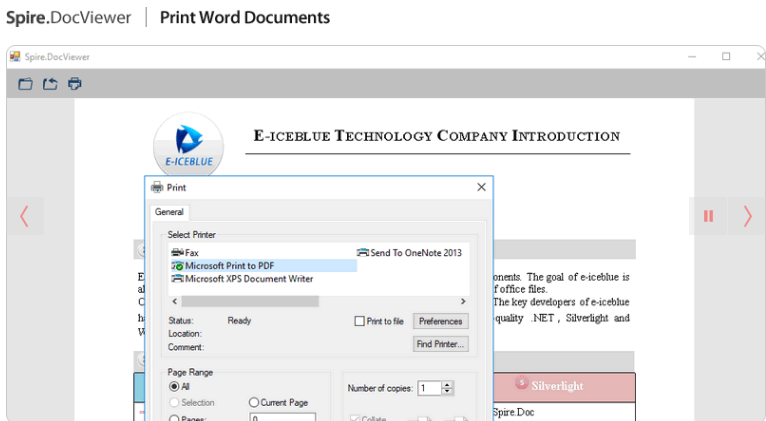Click the Find Printer button
Image resolution: width=766 pixels, height=421 pixels.
pyautogui.click(x=440, y=344)
